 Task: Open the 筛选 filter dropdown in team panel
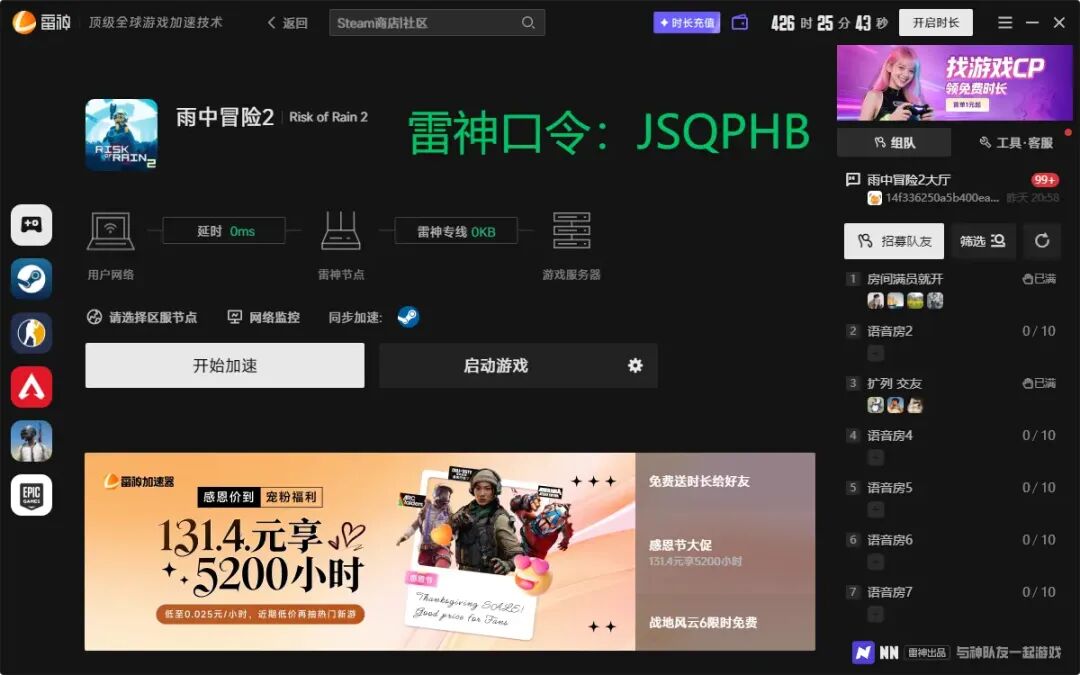pyautogui.click(x=982, y=241)
